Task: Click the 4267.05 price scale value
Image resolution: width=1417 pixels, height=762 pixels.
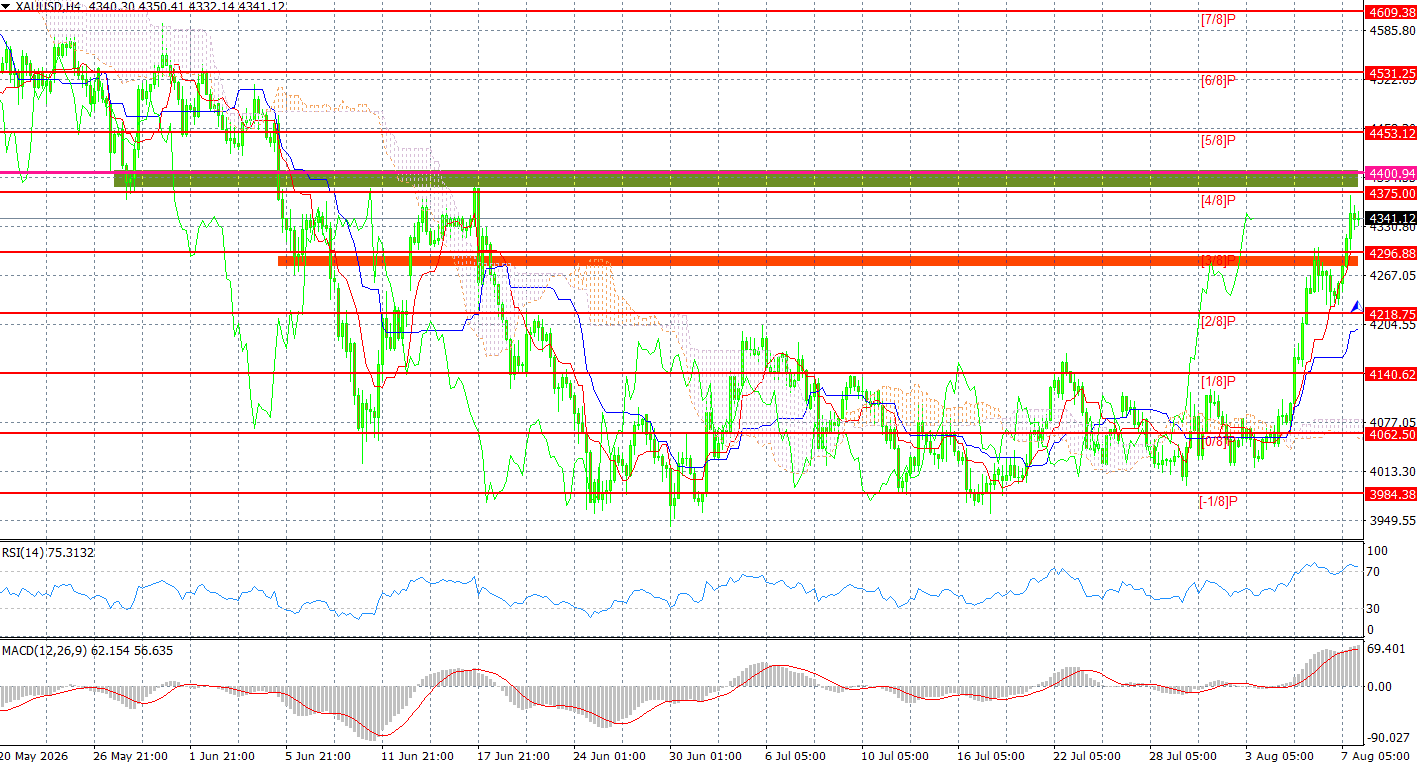Action: click(1391, 276)
